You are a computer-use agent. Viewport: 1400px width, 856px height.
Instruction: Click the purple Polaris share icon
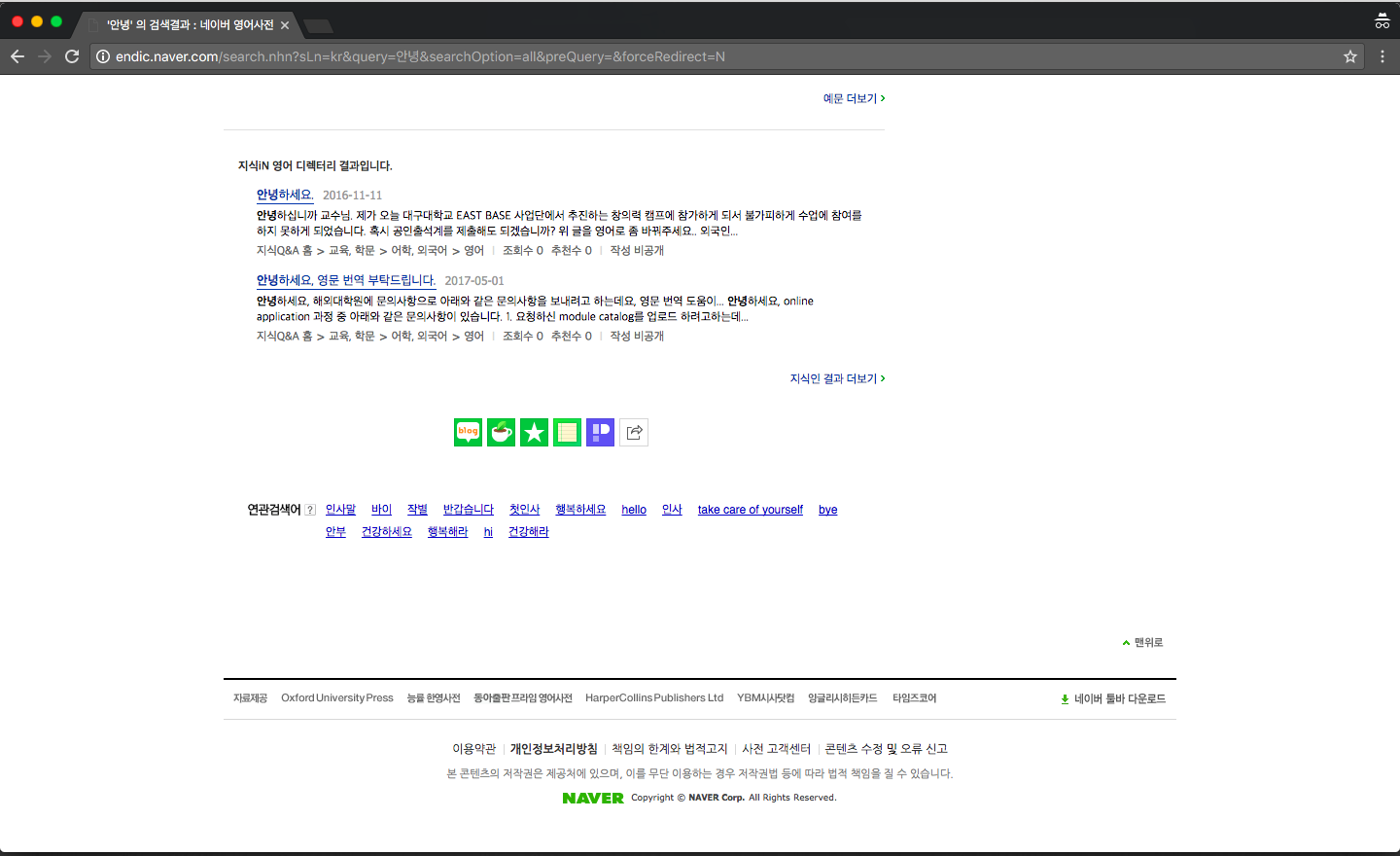coord(600,432)
